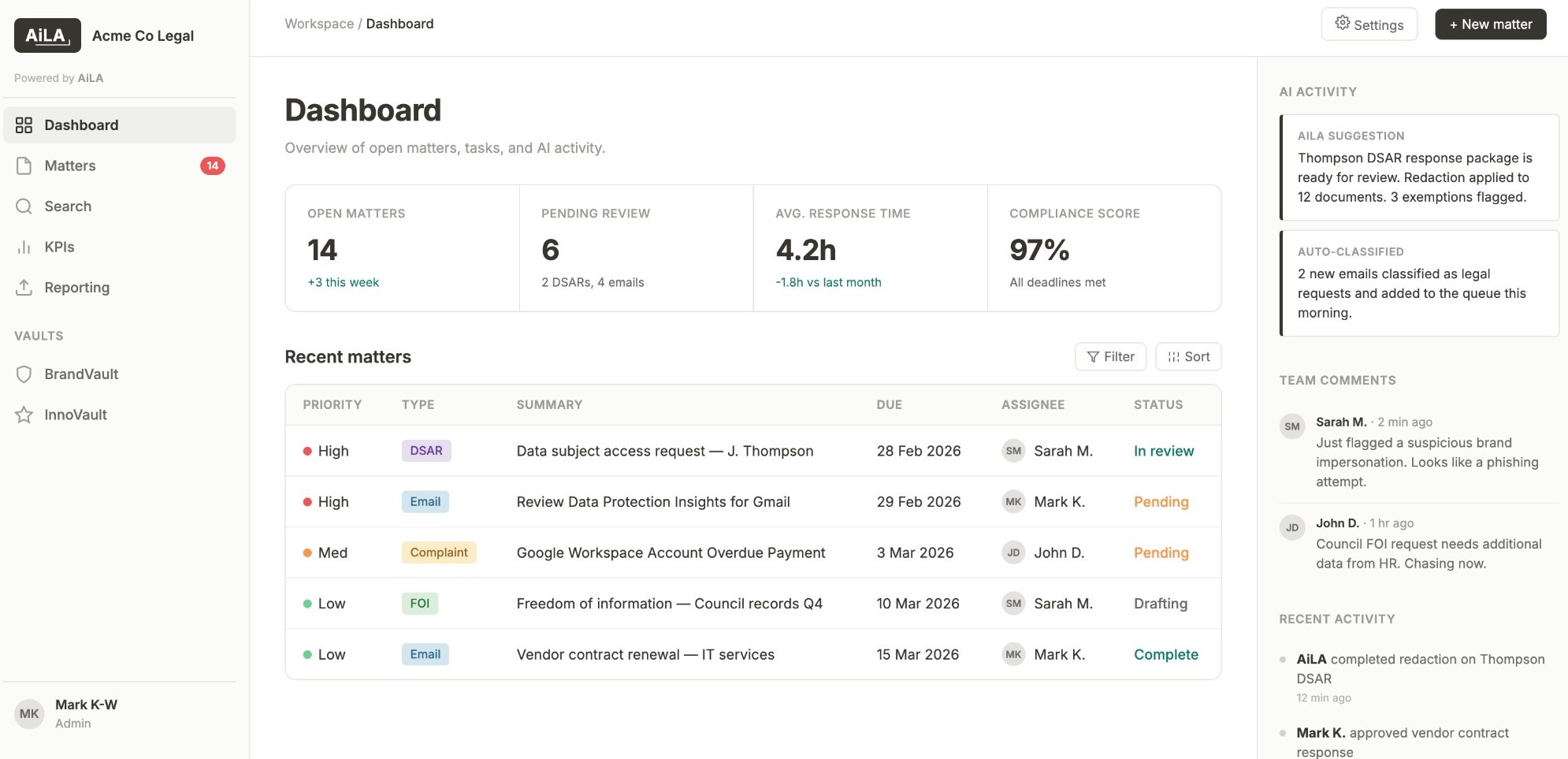Open Search using the magnifier icon

(x=24, y=206)
